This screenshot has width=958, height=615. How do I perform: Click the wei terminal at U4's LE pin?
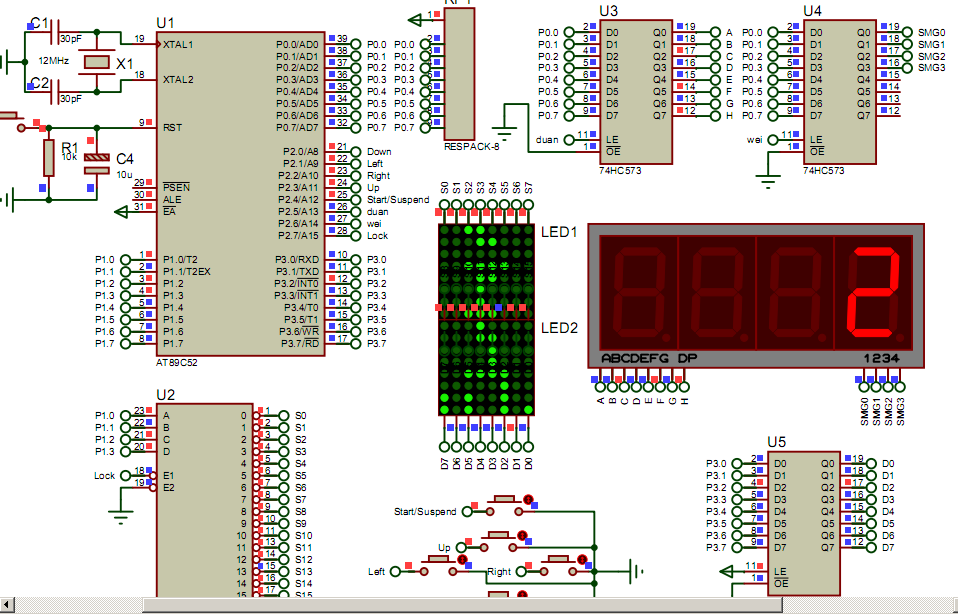point(773,140)
